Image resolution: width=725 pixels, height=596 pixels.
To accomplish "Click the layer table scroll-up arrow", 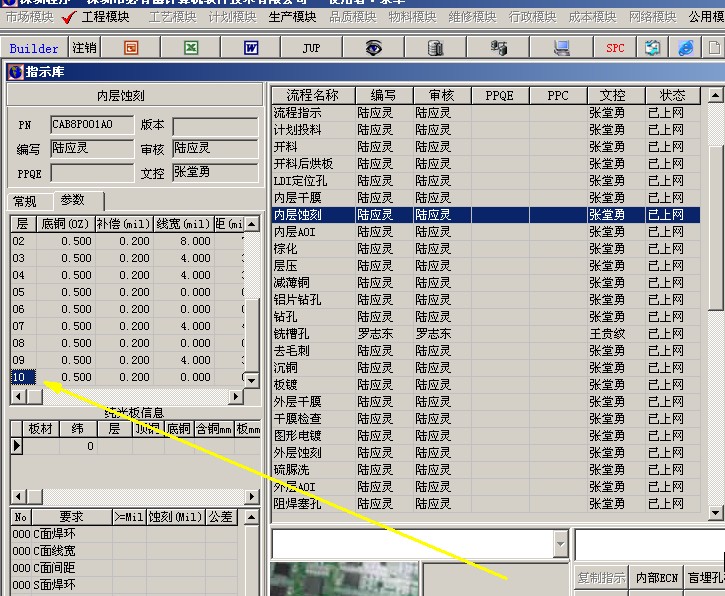I will click(252, 225).
